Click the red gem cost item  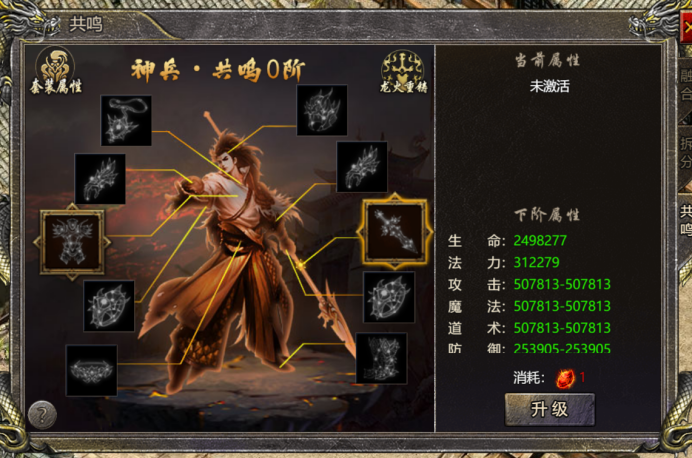pos(565,378)
